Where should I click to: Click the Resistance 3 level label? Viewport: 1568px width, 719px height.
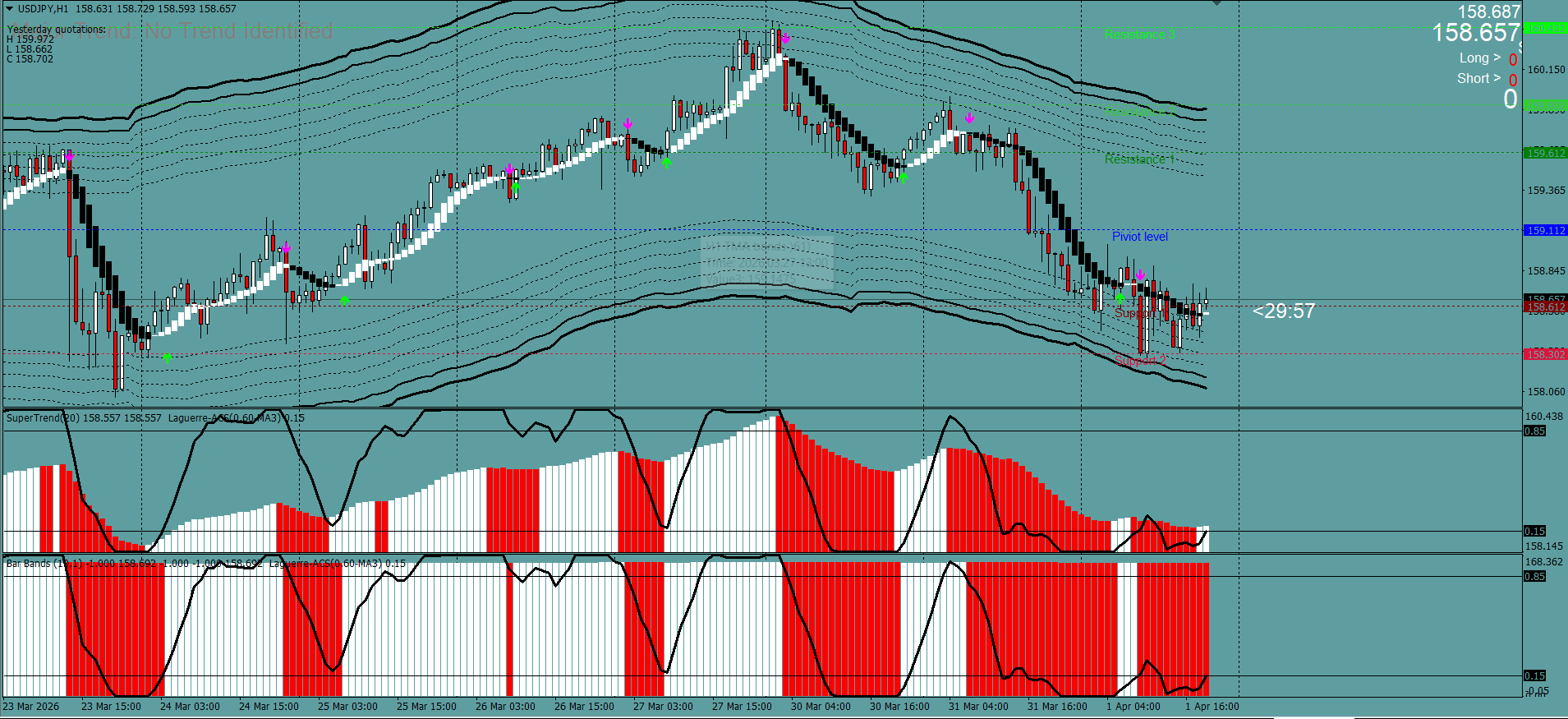click(1139, 35)
